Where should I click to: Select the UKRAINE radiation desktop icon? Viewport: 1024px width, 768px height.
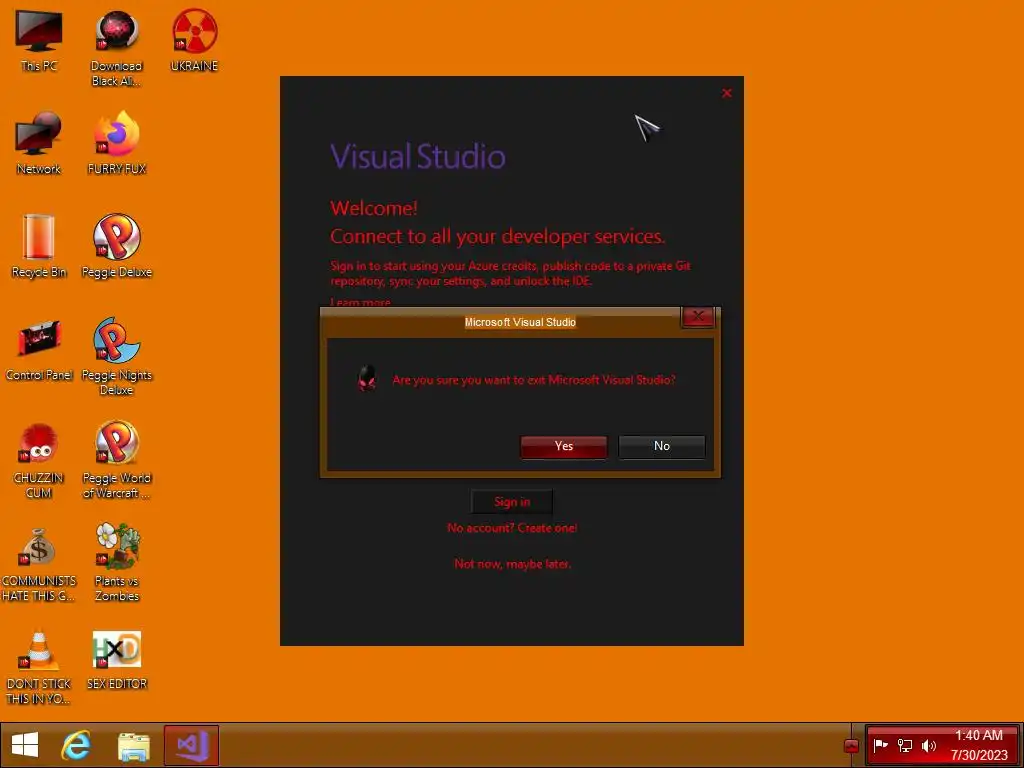click(x=194, y=40)
